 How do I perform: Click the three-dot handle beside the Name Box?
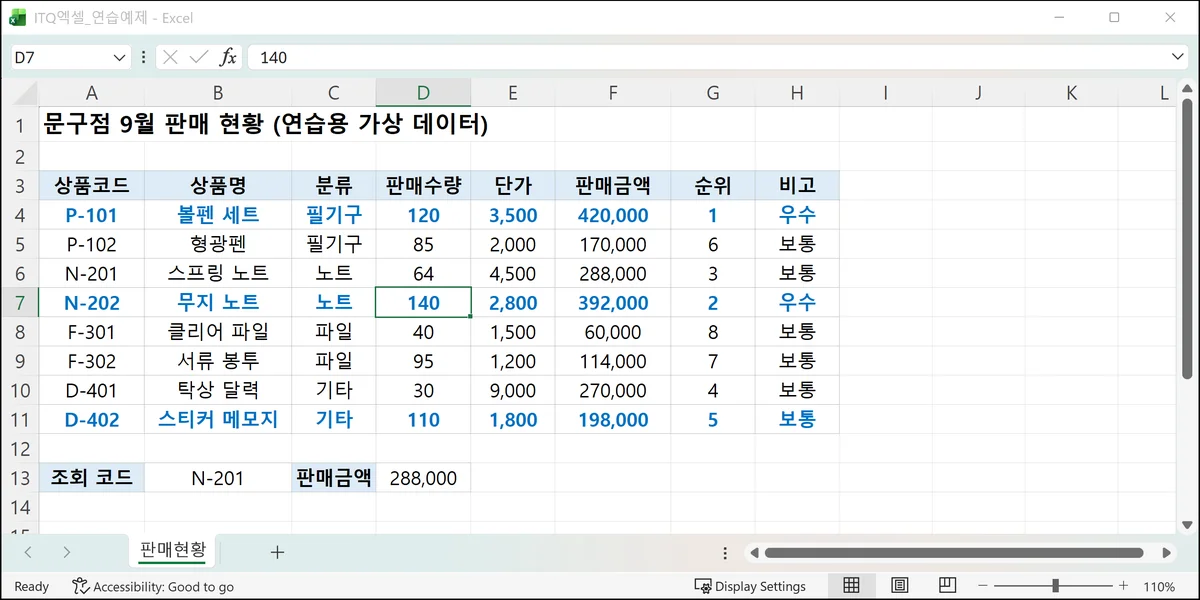pyautogui.click(x=144, y=57)
